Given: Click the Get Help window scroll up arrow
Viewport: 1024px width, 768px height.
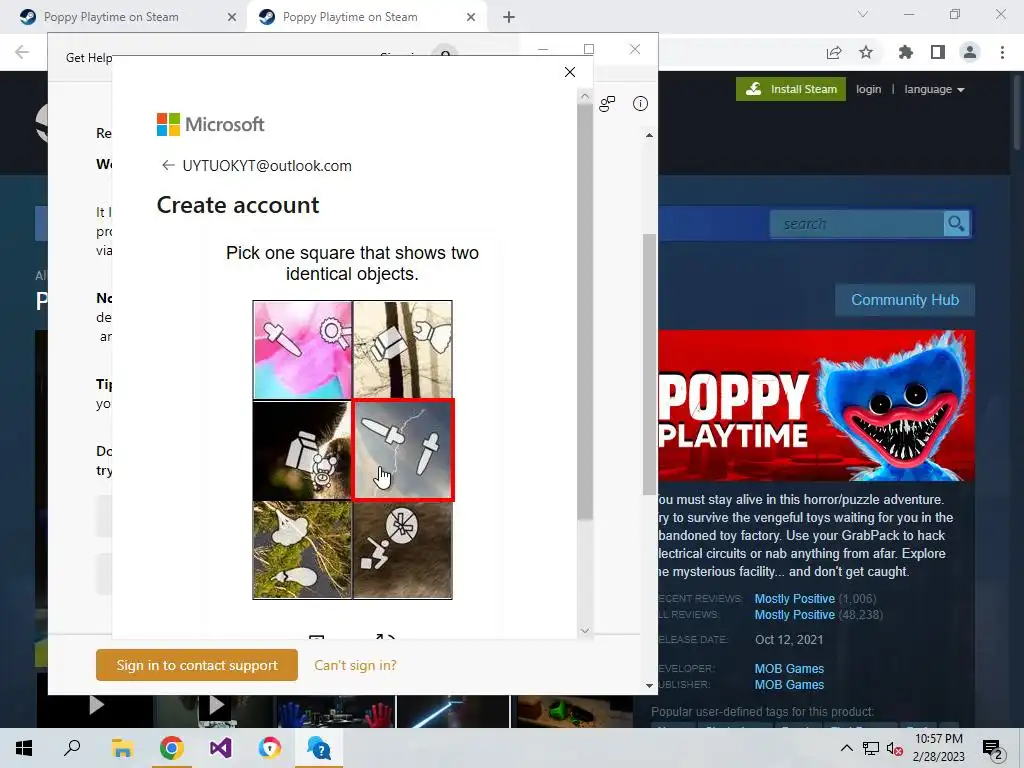Looking at the screenshot, I should (649, 135).
